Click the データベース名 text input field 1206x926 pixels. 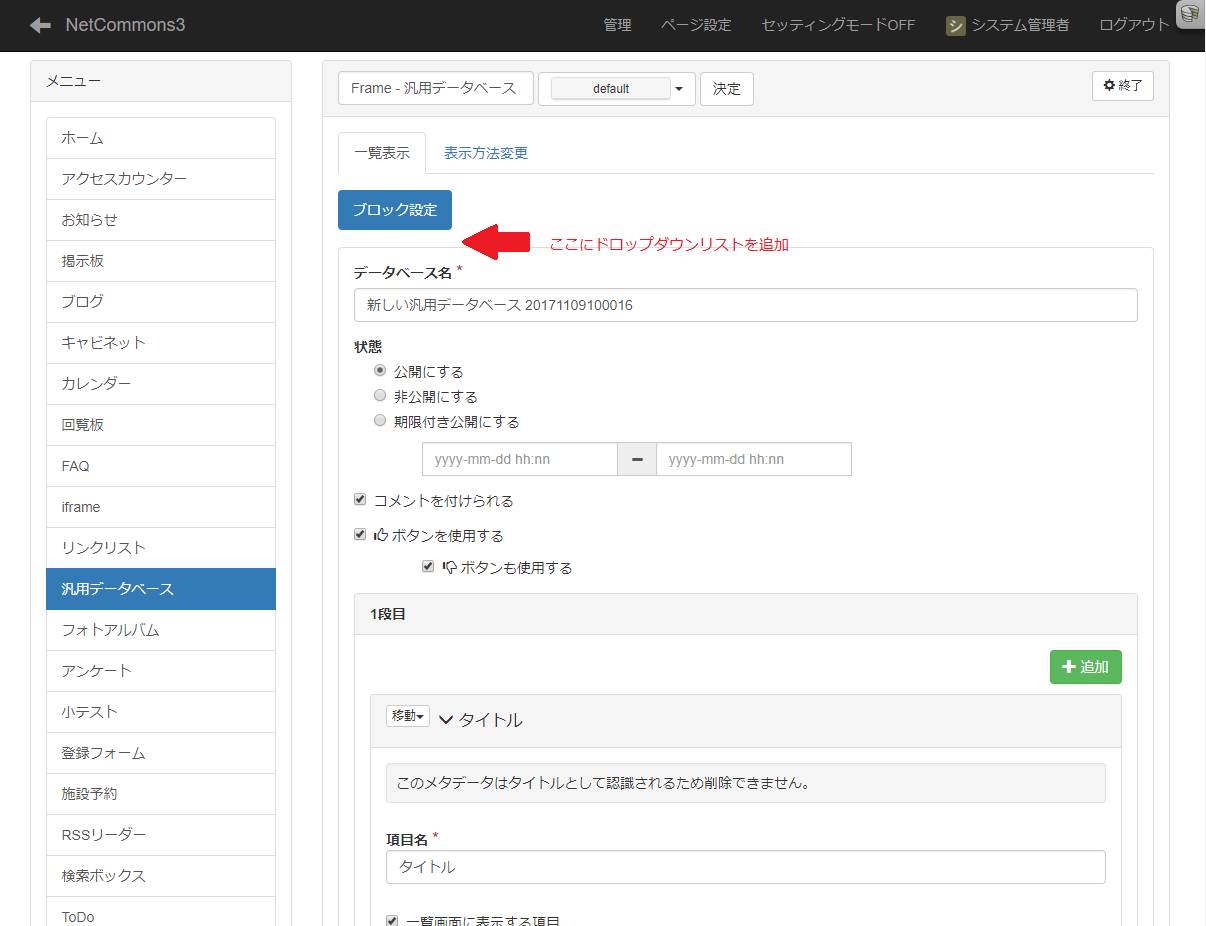click(x=745, y=305)
